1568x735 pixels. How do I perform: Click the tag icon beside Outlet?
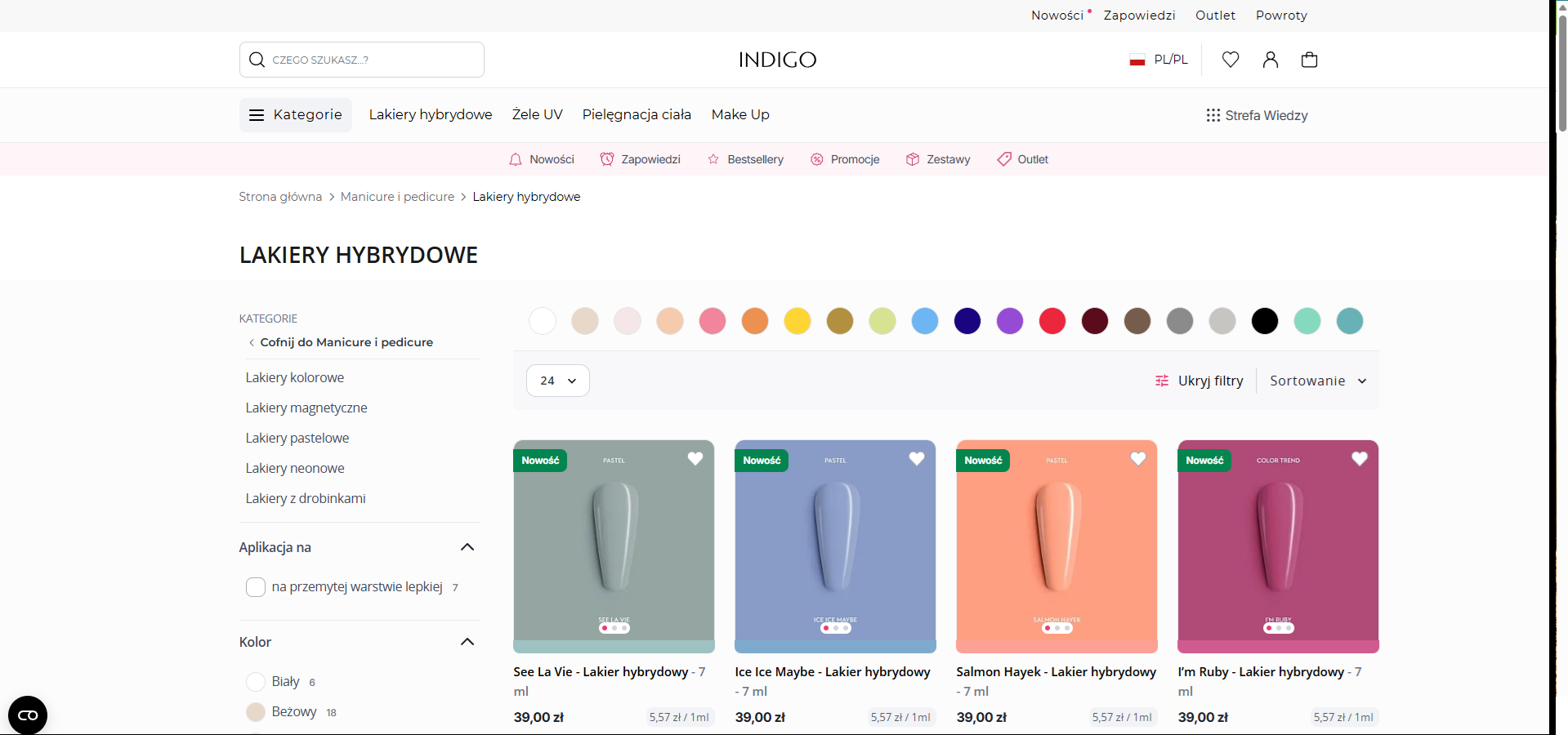point(1004,159)
